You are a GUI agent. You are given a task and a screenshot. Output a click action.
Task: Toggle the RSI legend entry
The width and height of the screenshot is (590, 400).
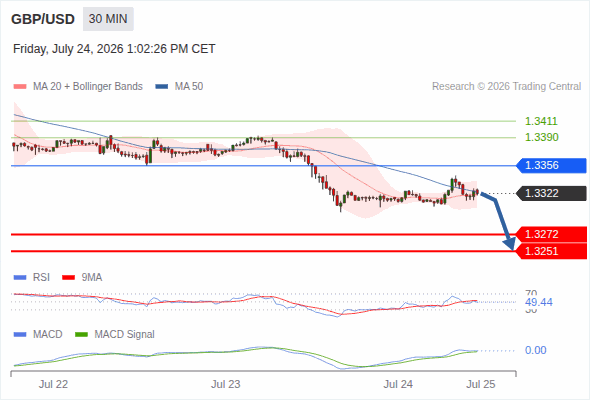click(x=32, y=277)
